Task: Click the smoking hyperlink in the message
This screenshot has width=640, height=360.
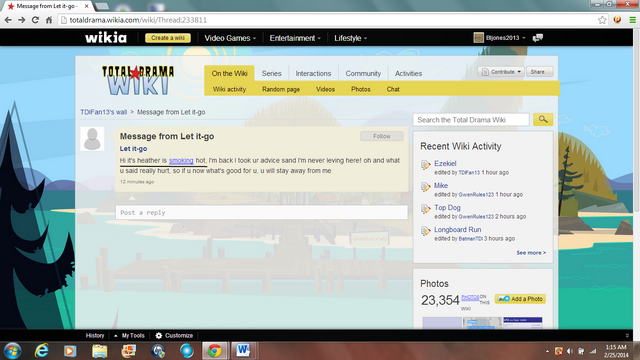Action: (x=181, y=160)
